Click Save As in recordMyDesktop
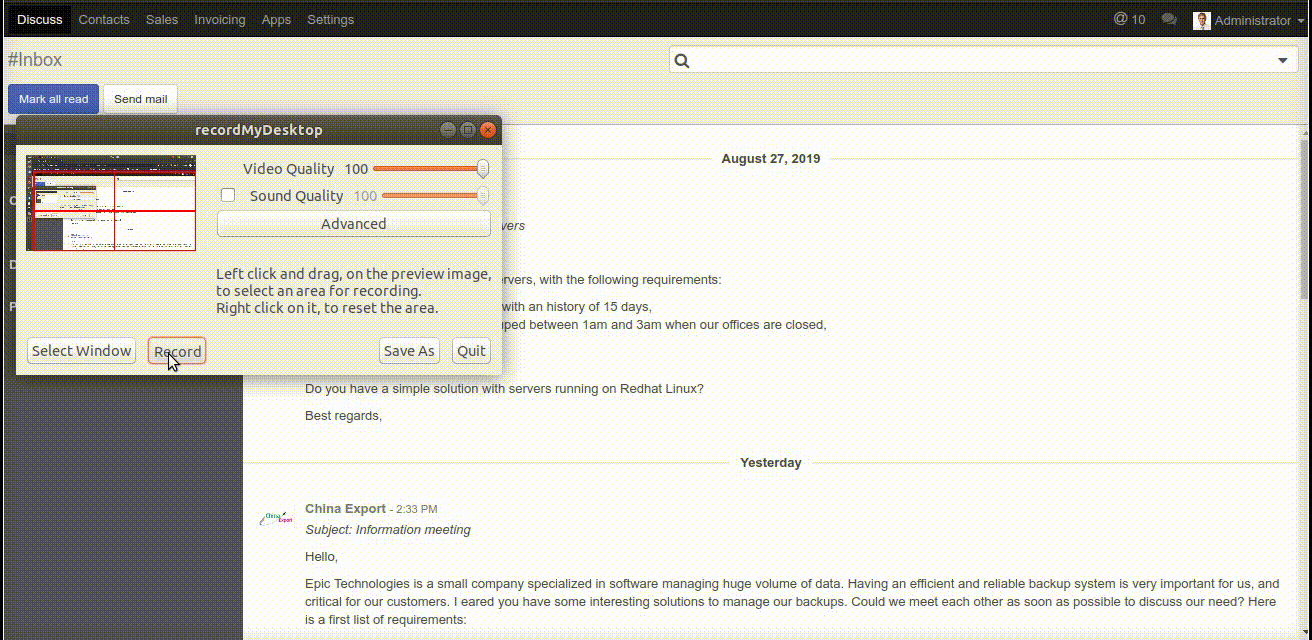Image resolution: width=1312 pixels, height=640 pixels. click(409, 350)
